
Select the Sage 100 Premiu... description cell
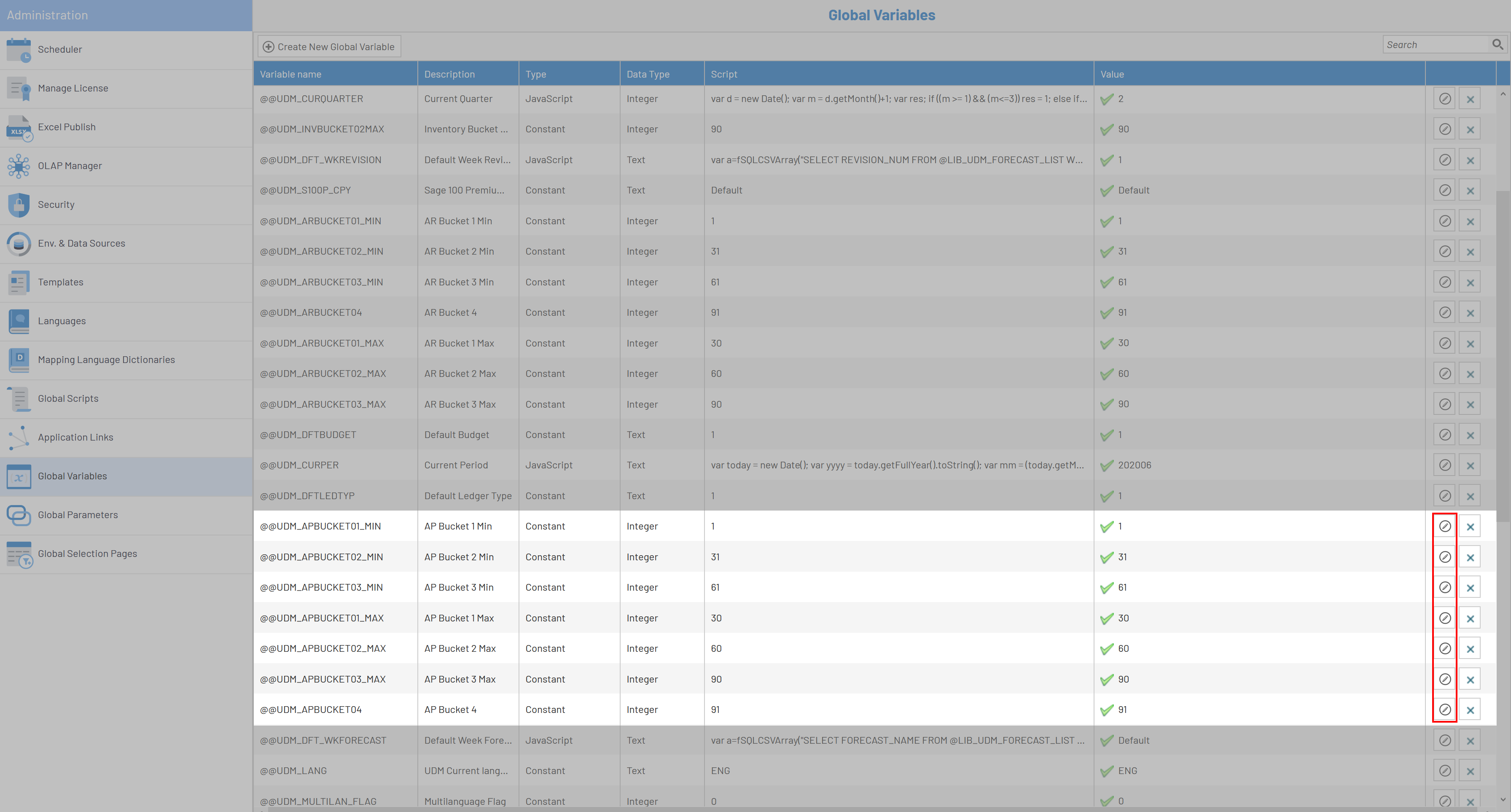point(468,190)
